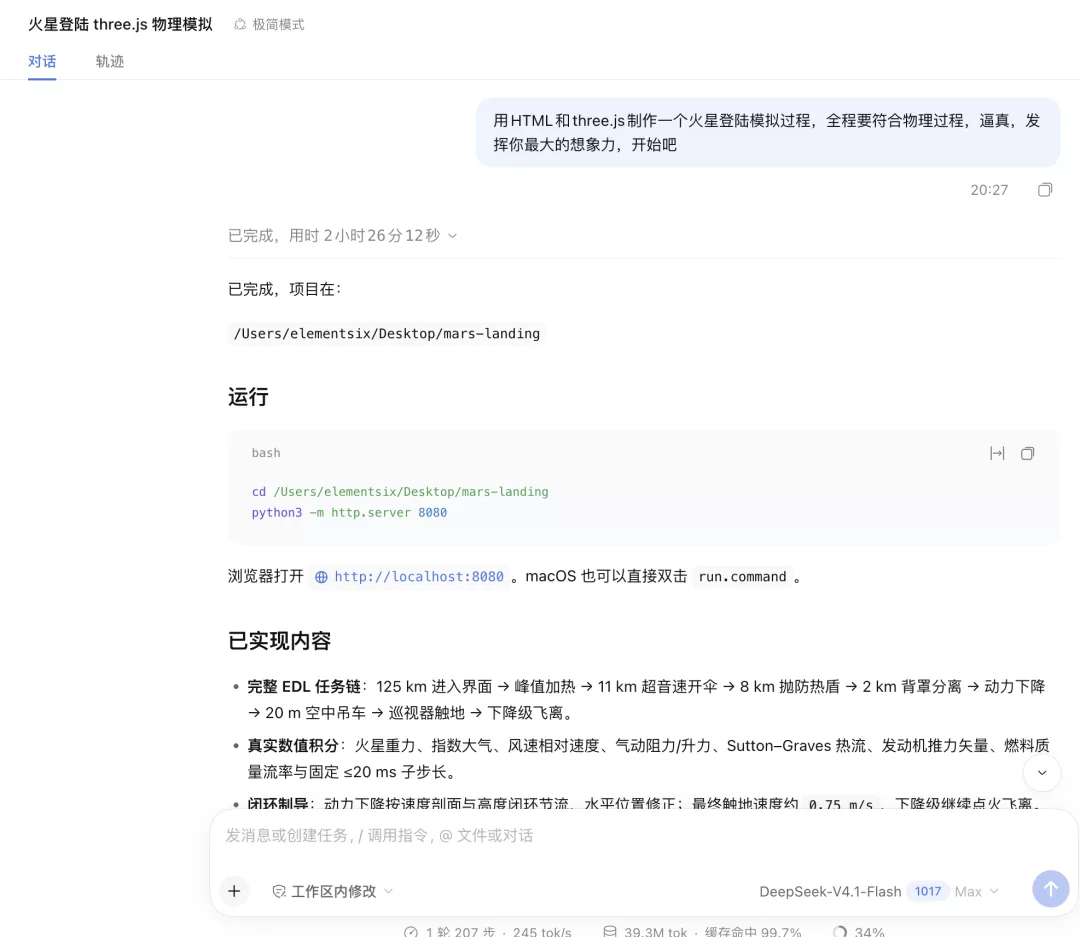
Task: Click the run.command inline code
Action: [742, 577]
